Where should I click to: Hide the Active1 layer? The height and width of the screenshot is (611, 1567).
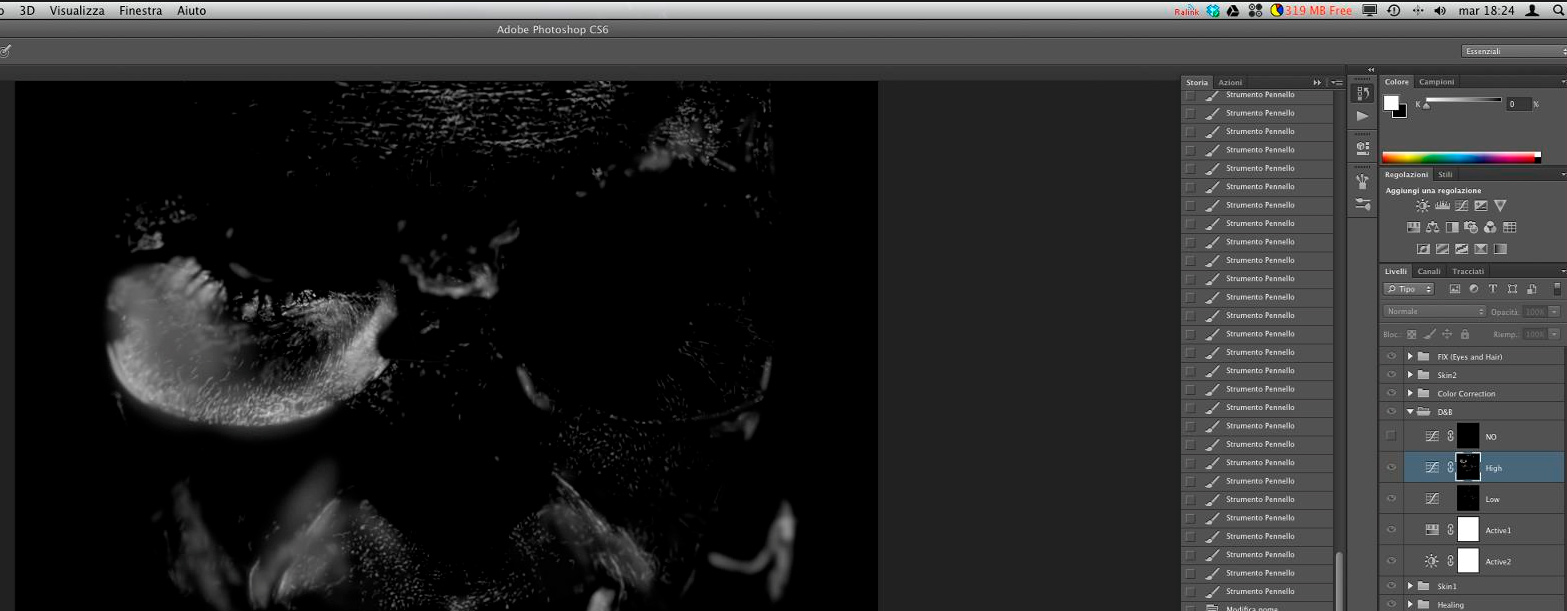coord(1390,530)
